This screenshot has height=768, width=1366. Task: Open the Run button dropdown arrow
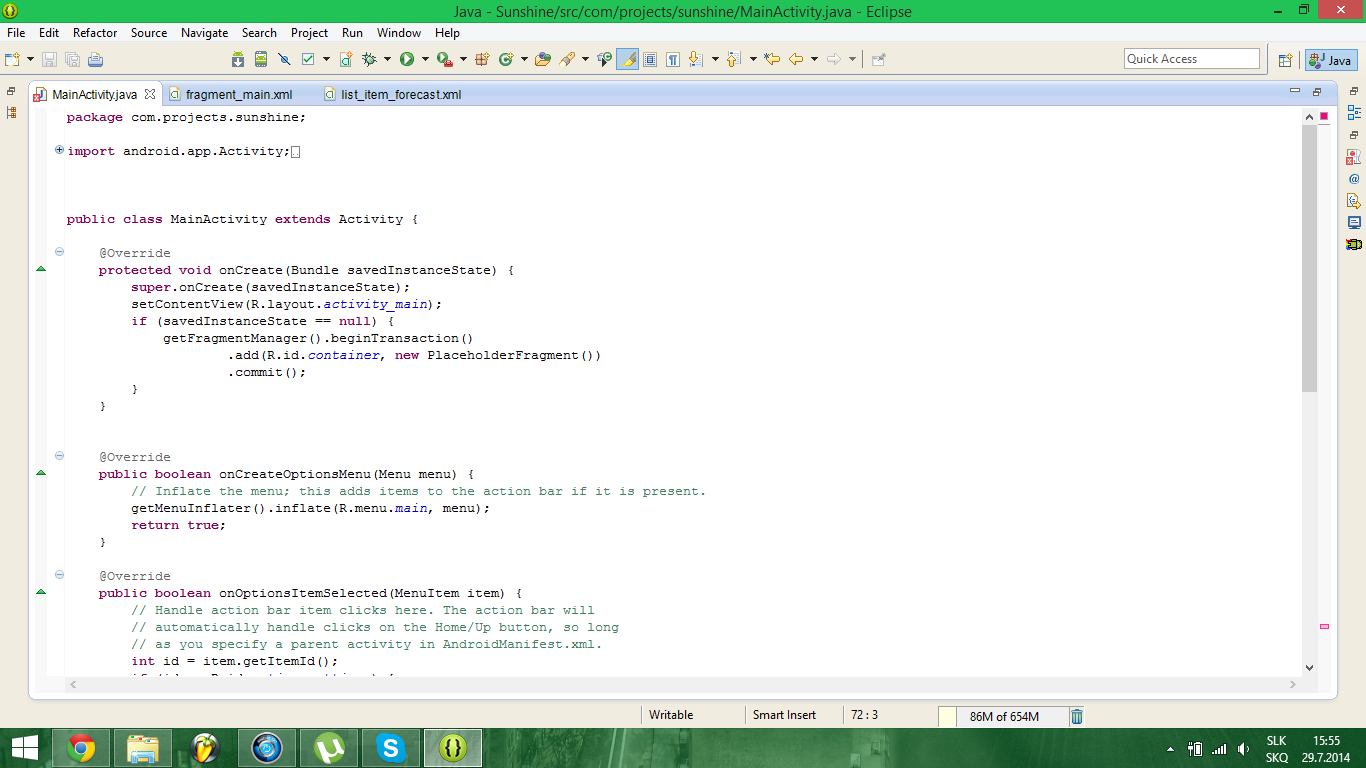tap(424, 60)
